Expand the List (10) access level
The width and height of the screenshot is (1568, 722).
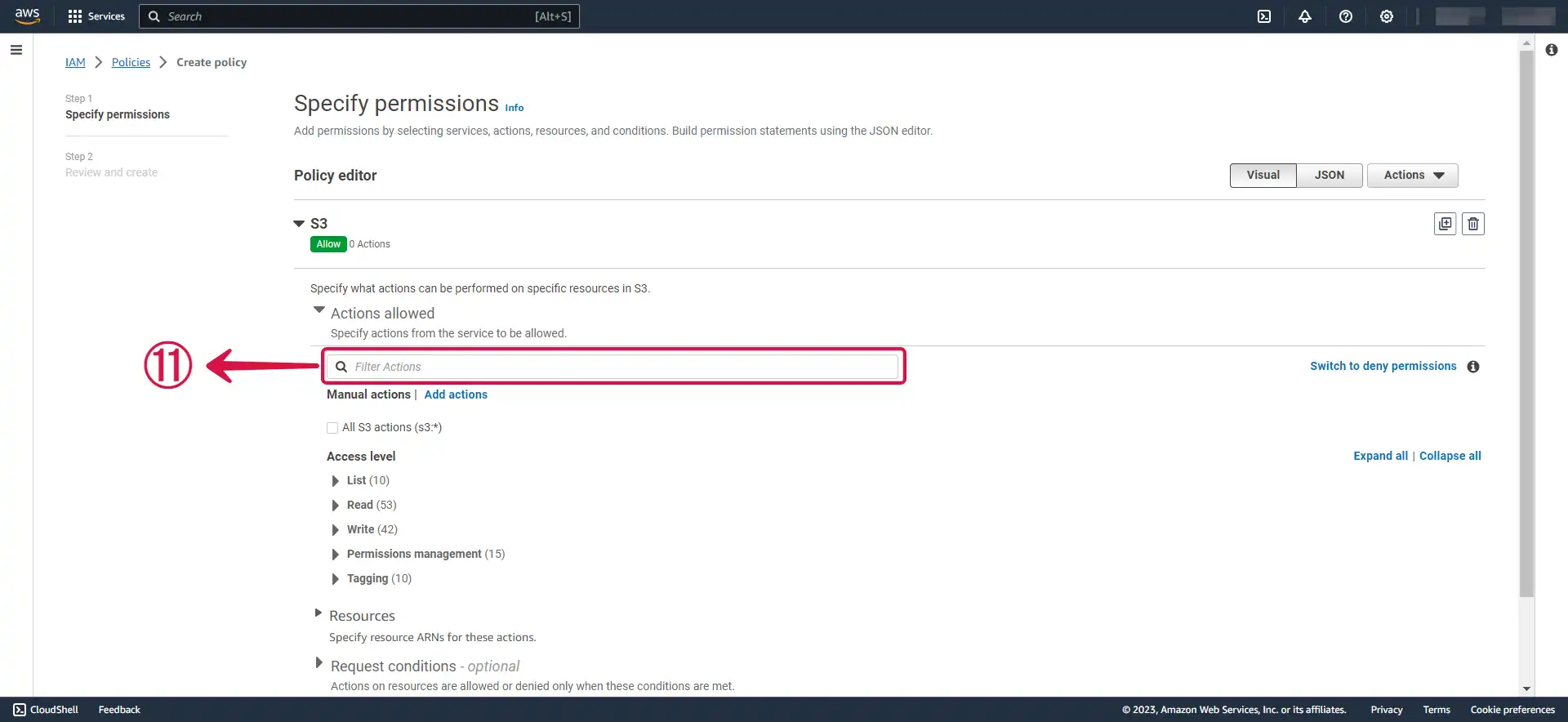tap(335, 481)
